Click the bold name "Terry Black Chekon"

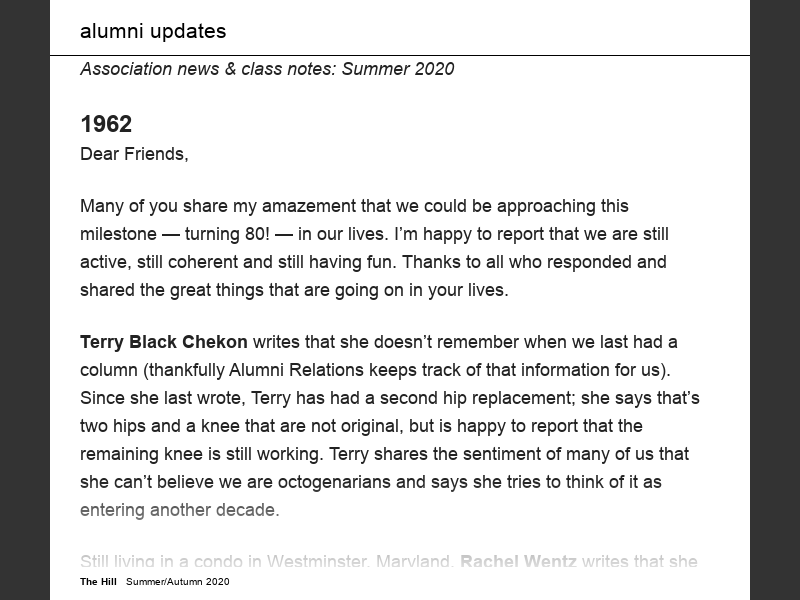click(163, 342)
